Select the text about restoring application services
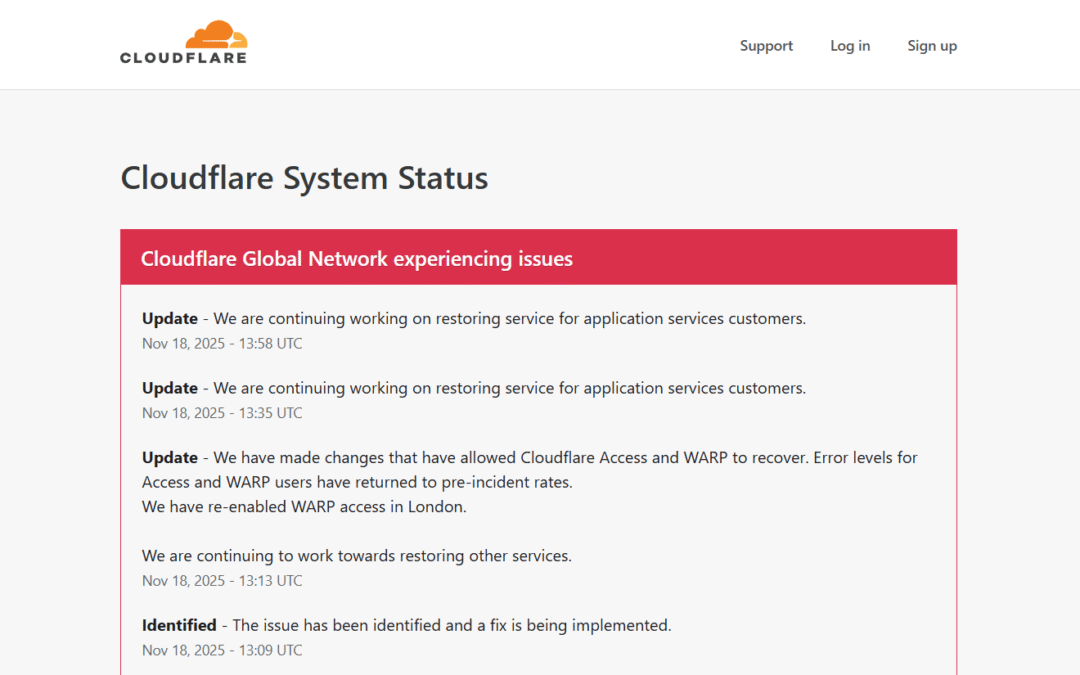The image size is (1080, 675). pos(473,388)
